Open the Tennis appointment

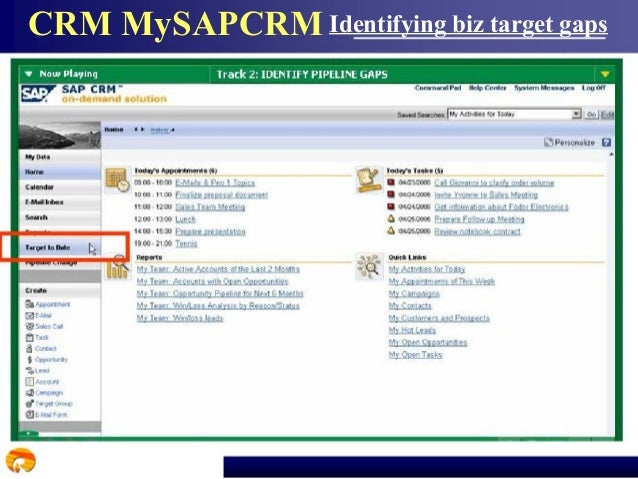[186, 244]
